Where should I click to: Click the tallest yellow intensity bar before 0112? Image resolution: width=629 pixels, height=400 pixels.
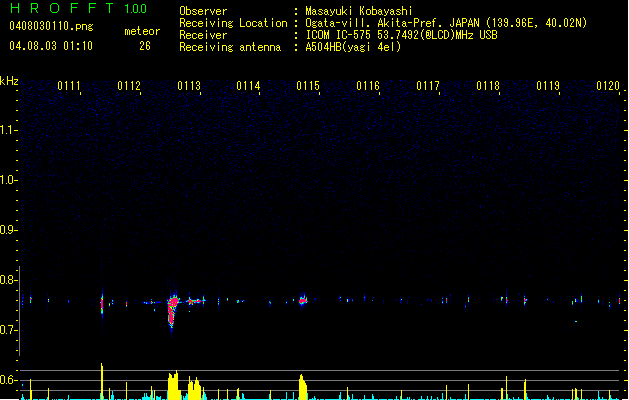coord(102,381)
